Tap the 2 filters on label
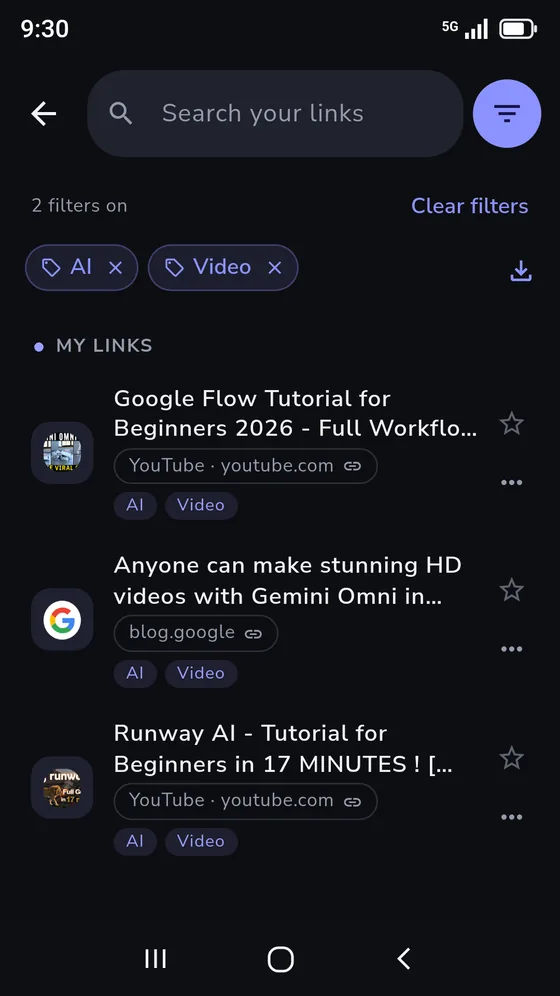560x996 pixels. click(79, 206)
